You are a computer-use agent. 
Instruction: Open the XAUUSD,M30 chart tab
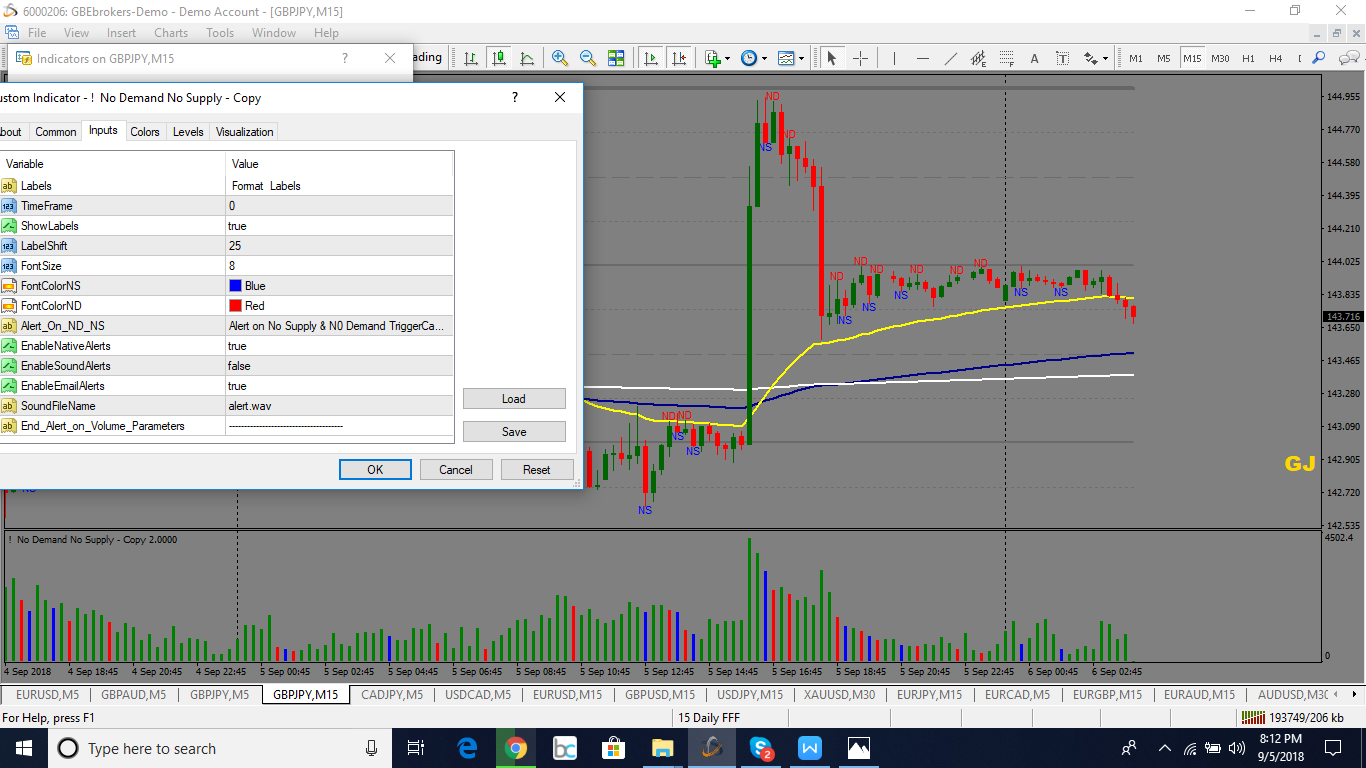(838, 694)
